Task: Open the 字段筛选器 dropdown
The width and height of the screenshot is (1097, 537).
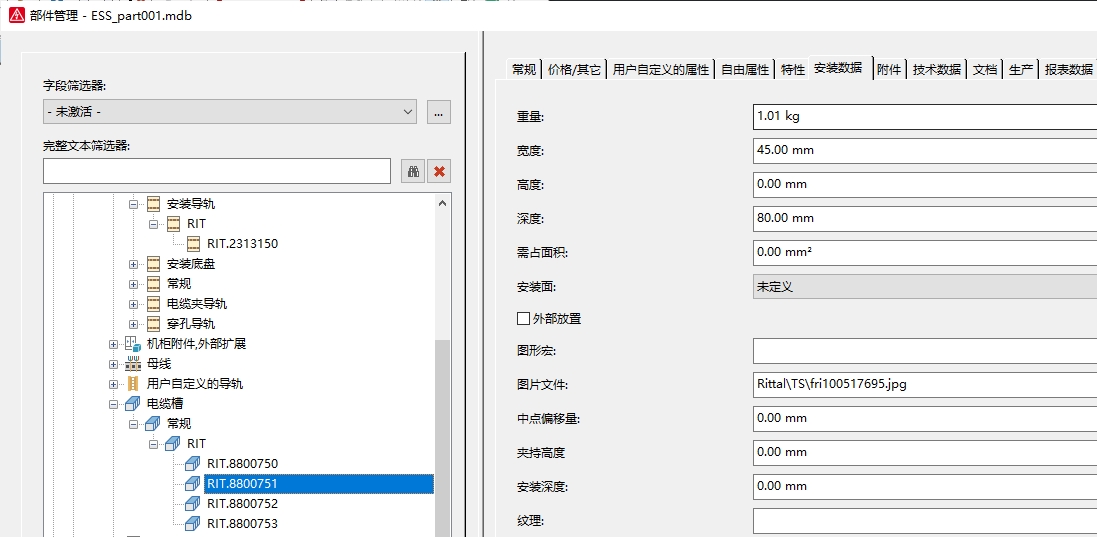Action: click(407, 112)
